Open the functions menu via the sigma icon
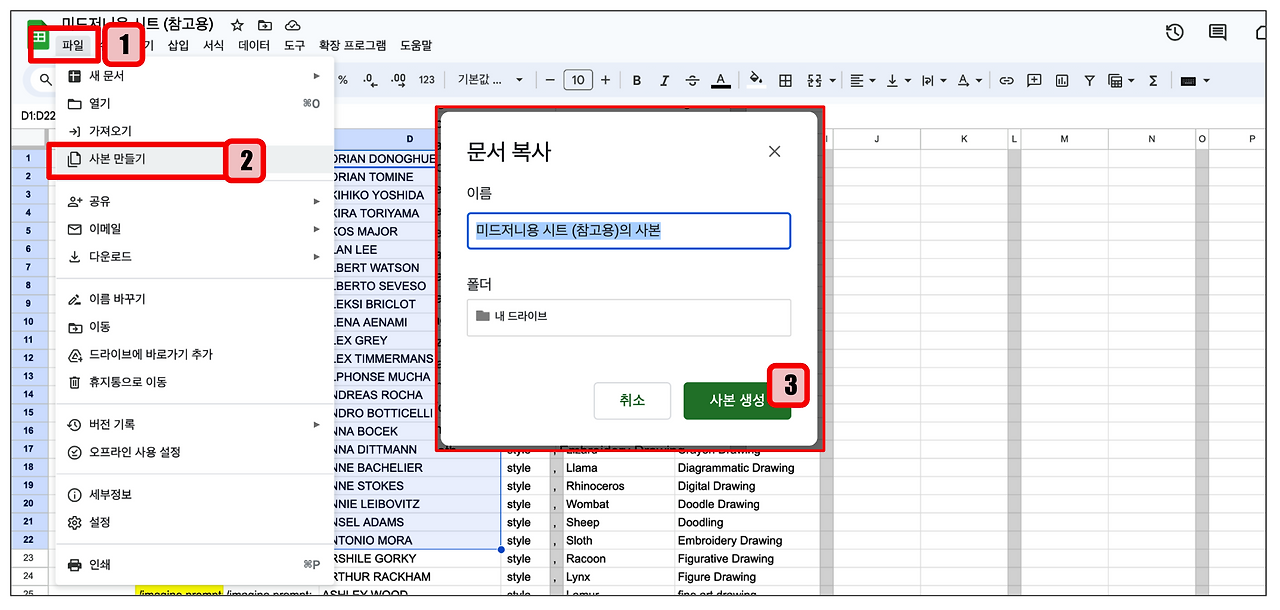 1154,80
